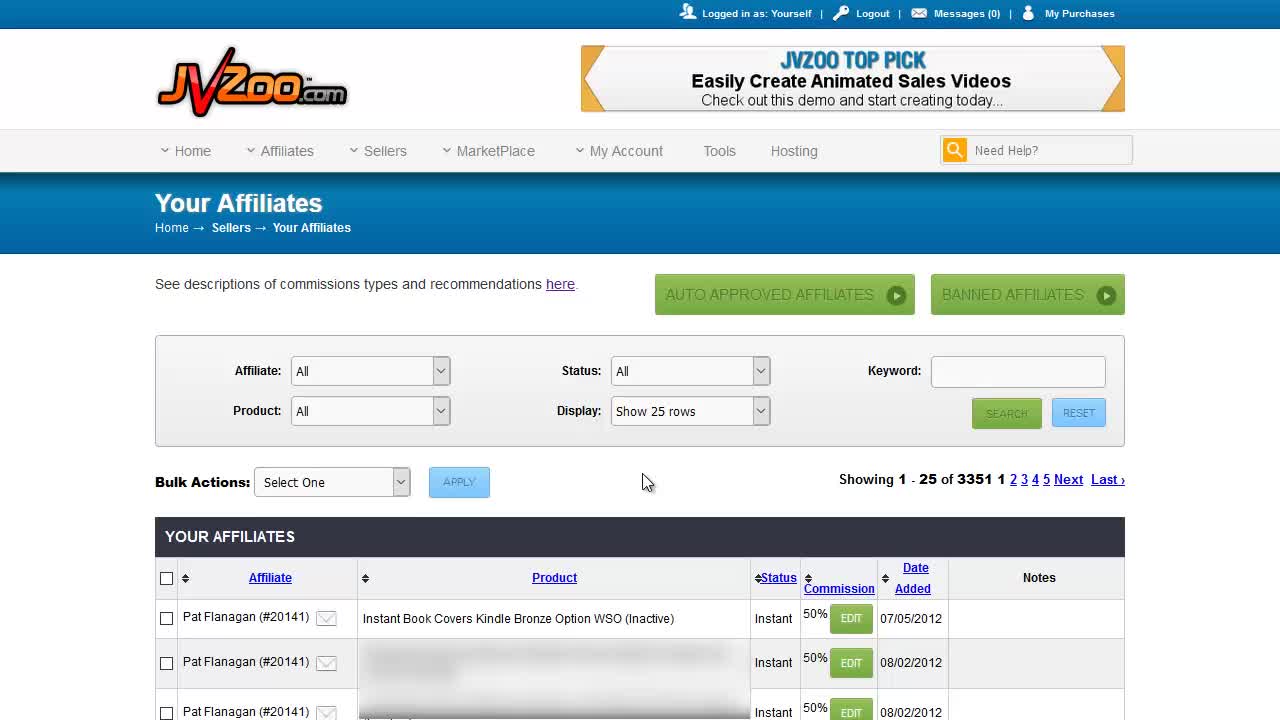Click the key icon next to Logout
The width and height of the screenshot is (1280, 720).
(x=841, y=13)
